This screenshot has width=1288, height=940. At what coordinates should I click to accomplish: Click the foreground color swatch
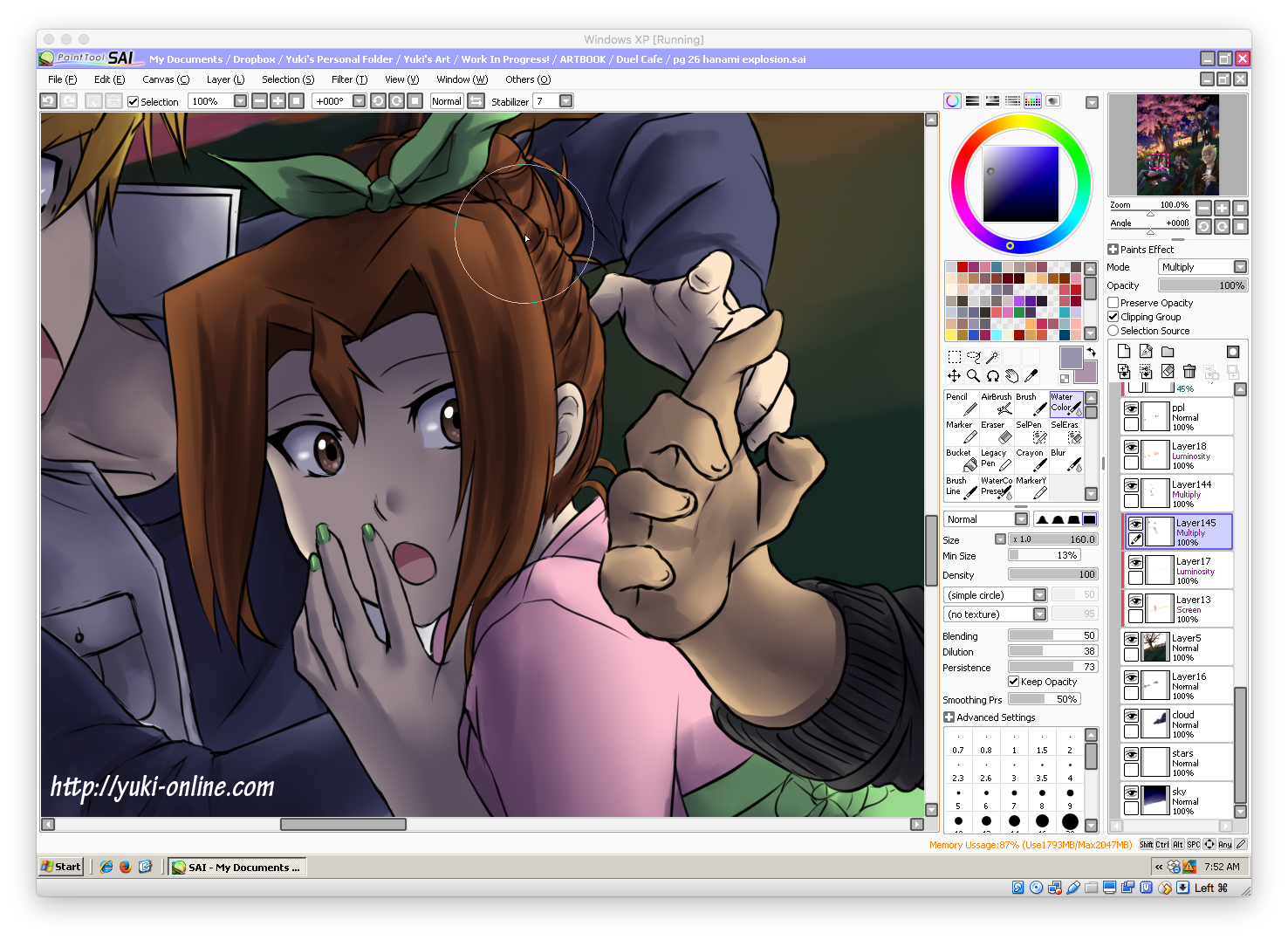pyautogui.click(x=1071, y=357)
